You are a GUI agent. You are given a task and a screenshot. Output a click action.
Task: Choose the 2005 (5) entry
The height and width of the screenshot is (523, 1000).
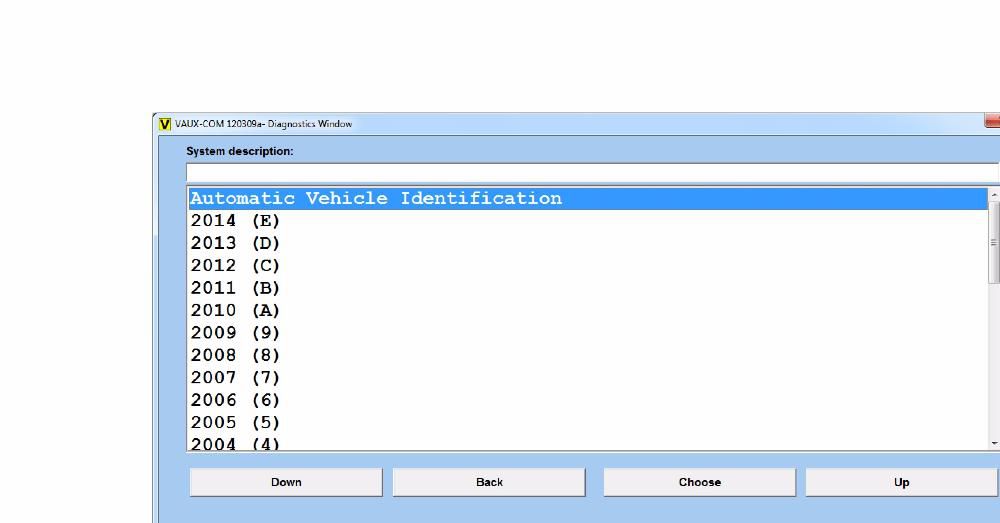pyautogui.click(x=236, y=422)
